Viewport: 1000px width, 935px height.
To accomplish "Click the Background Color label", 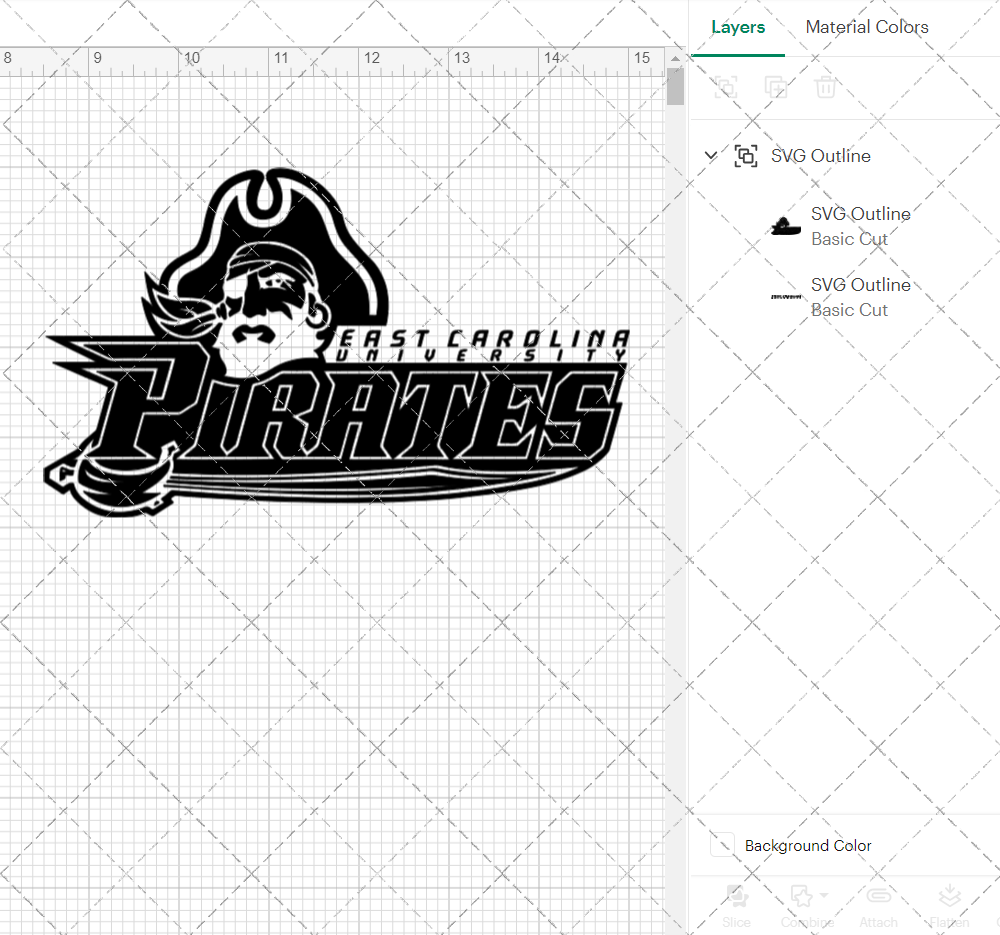I will click(x=807, y=846).
